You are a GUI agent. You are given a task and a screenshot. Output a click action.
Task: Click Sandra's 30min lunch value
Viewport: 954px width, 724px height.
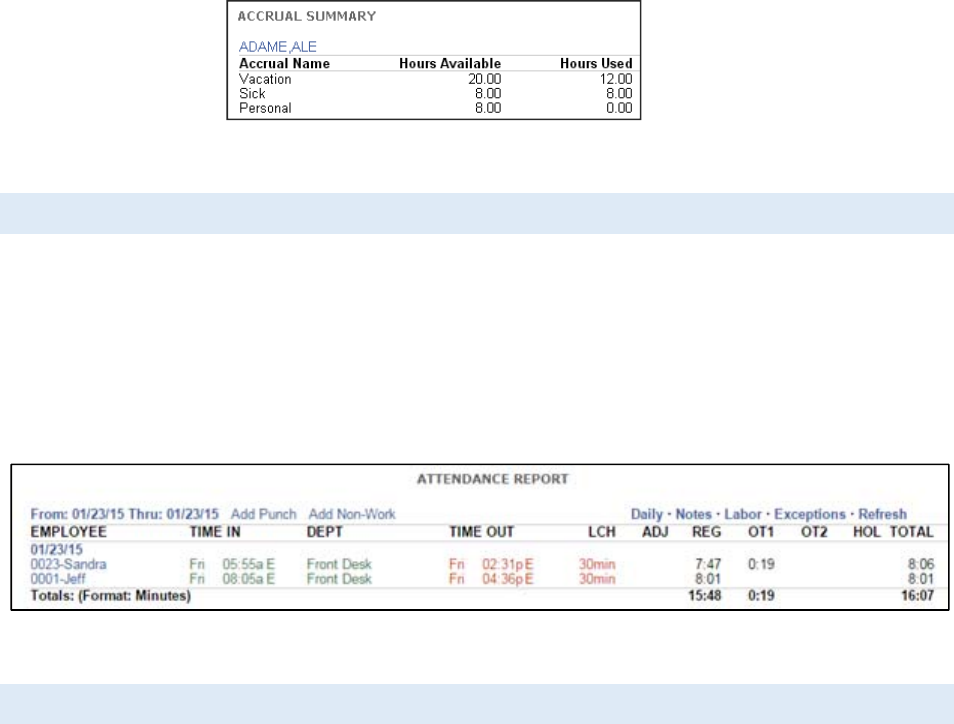point(597,564)
